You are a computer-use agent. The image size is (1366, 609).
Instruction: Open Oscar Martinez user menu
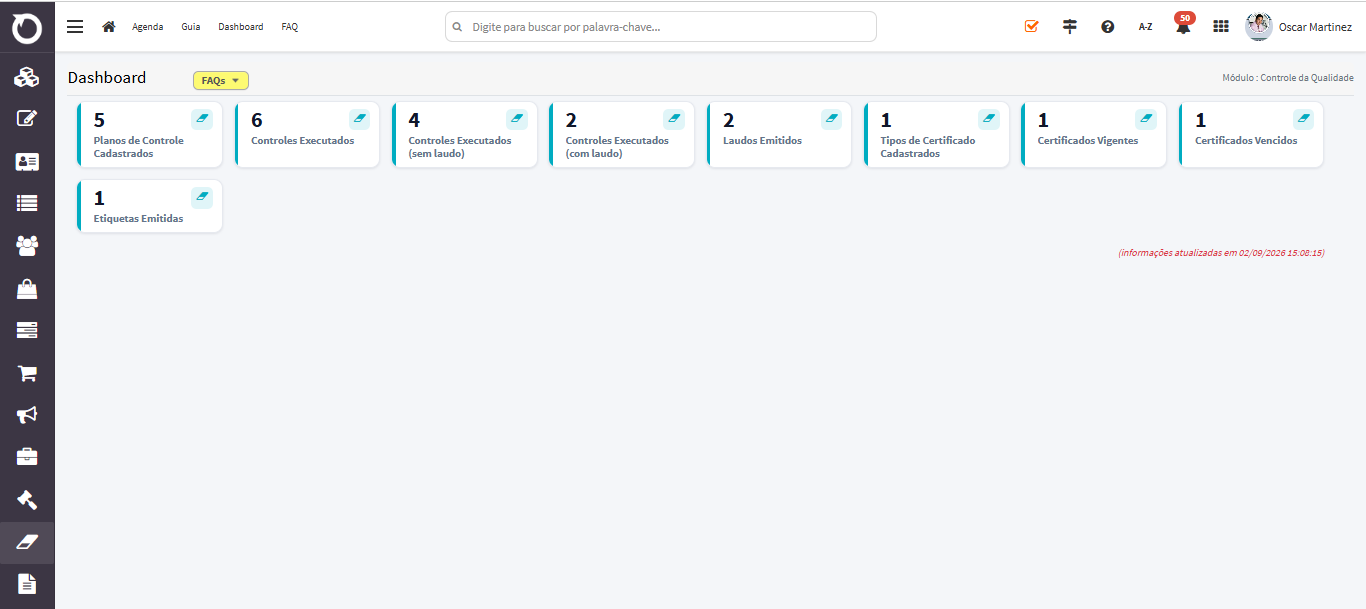(1299, 27)
